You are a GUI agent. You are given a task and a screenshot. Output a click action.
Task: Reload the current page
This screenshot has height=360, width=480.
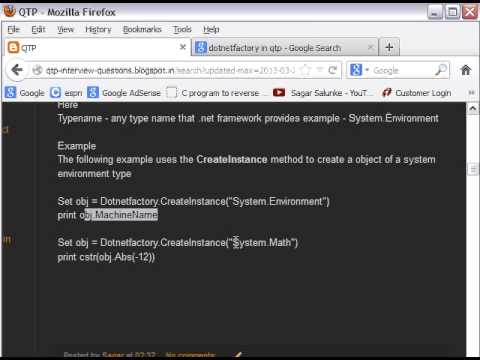click(x=332, y=70)
